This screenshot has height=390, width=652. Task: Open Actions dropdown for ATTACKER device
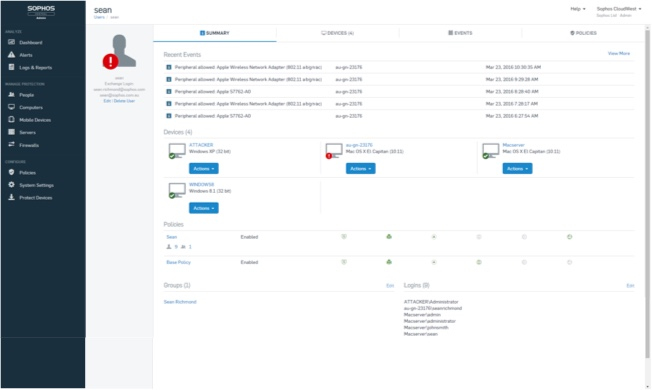coord(204,168)
